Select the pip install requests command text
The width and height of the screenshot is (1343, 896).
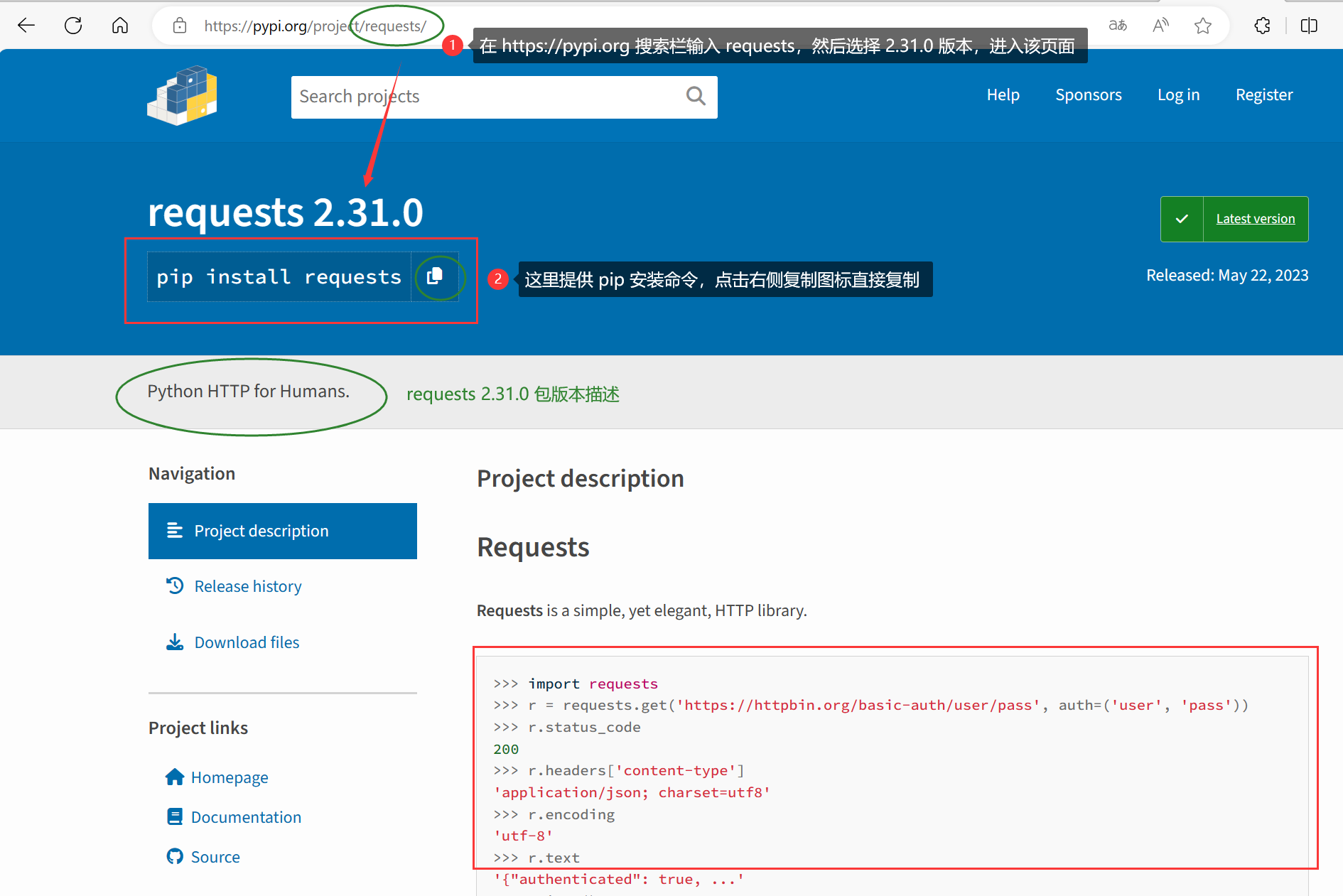(x=279, y=276)
